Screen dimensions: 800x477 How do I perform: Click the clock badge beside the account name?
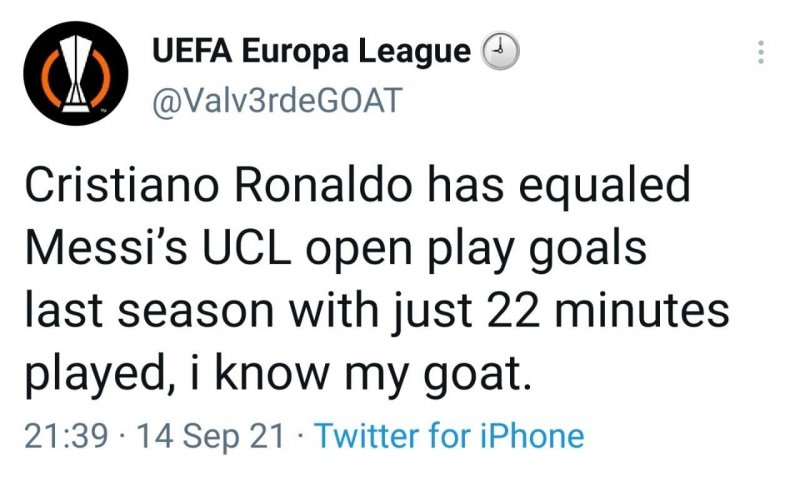pyautogui.click(x=501, y=51)
